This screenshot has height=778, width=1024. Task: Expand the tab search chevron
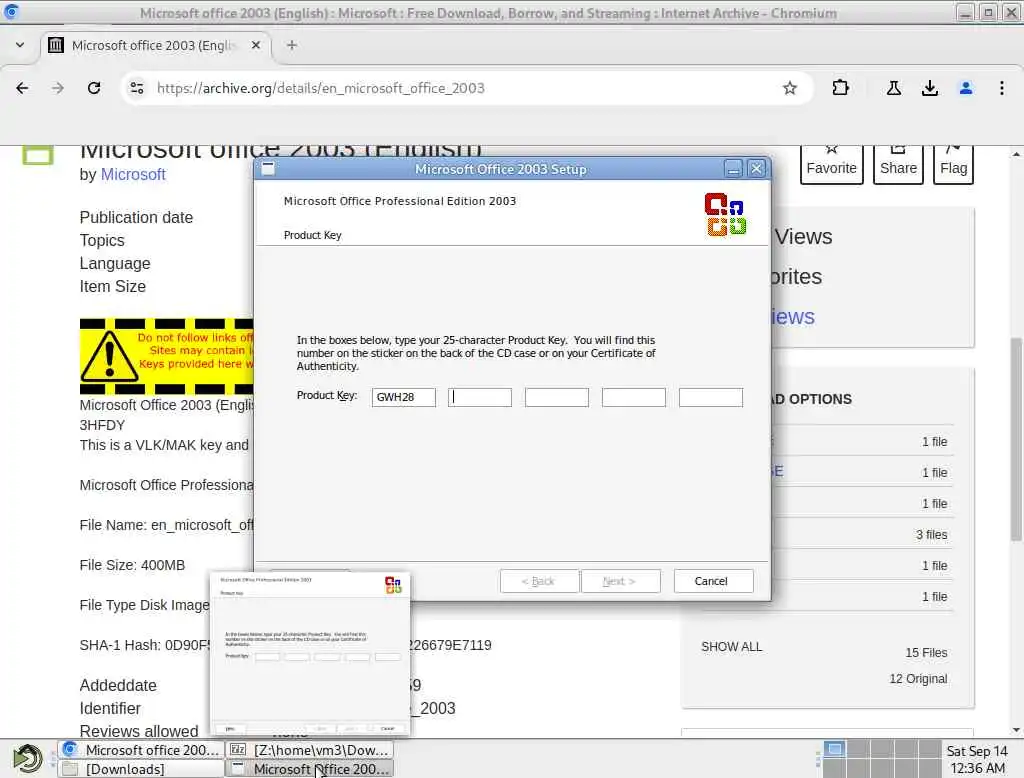[20, 45]
